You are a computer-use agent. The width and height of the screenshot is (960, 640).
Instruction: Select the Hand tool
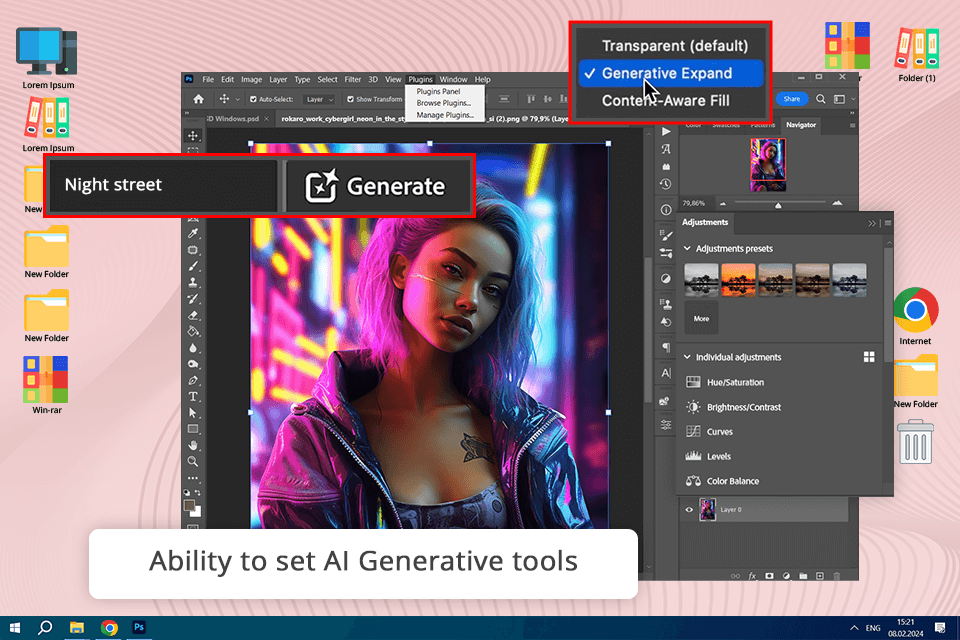(193, 445)
